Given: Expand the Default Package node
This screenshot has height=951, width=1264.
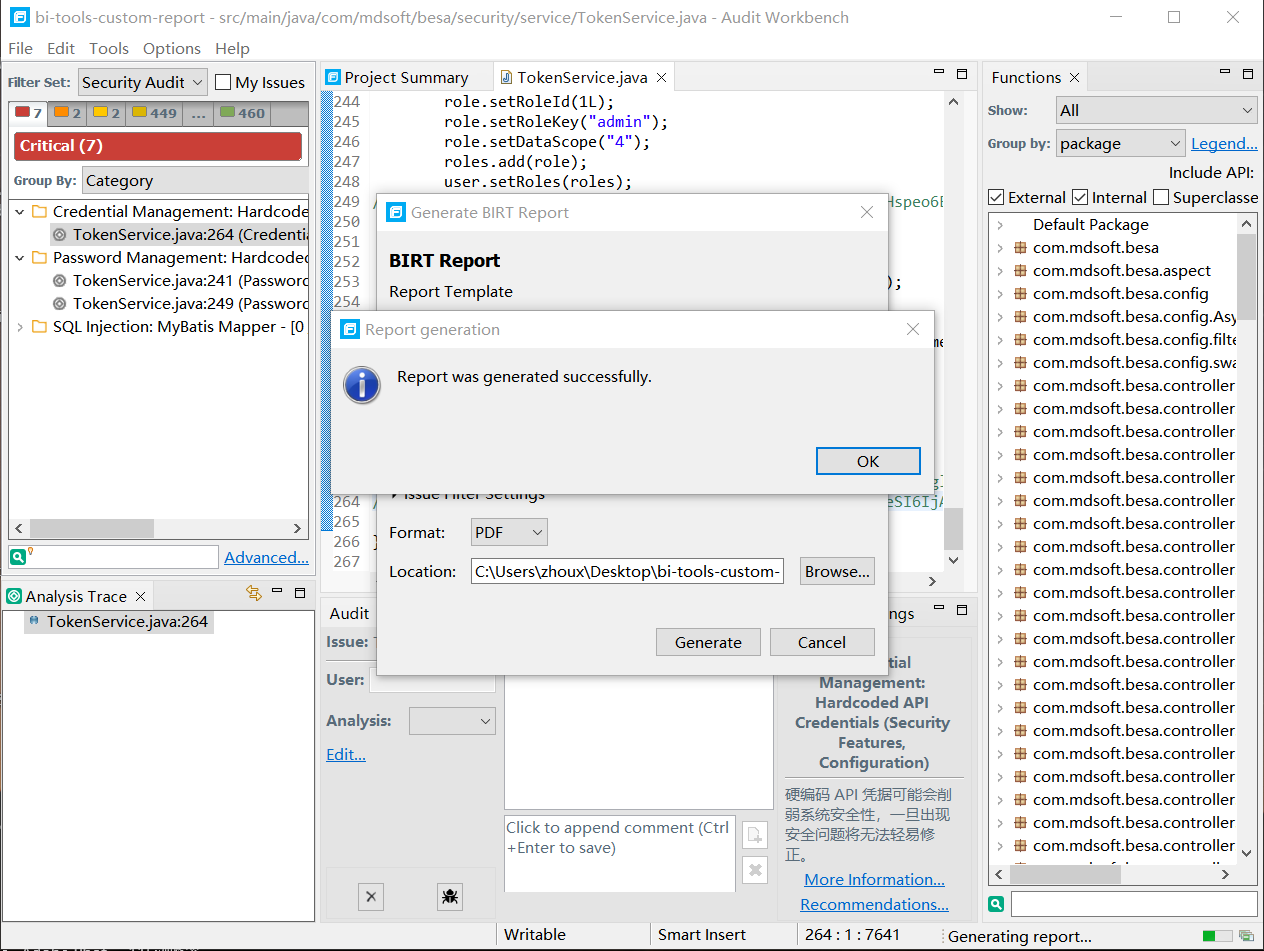Looking at the screenshot, I should (1000, 225).
